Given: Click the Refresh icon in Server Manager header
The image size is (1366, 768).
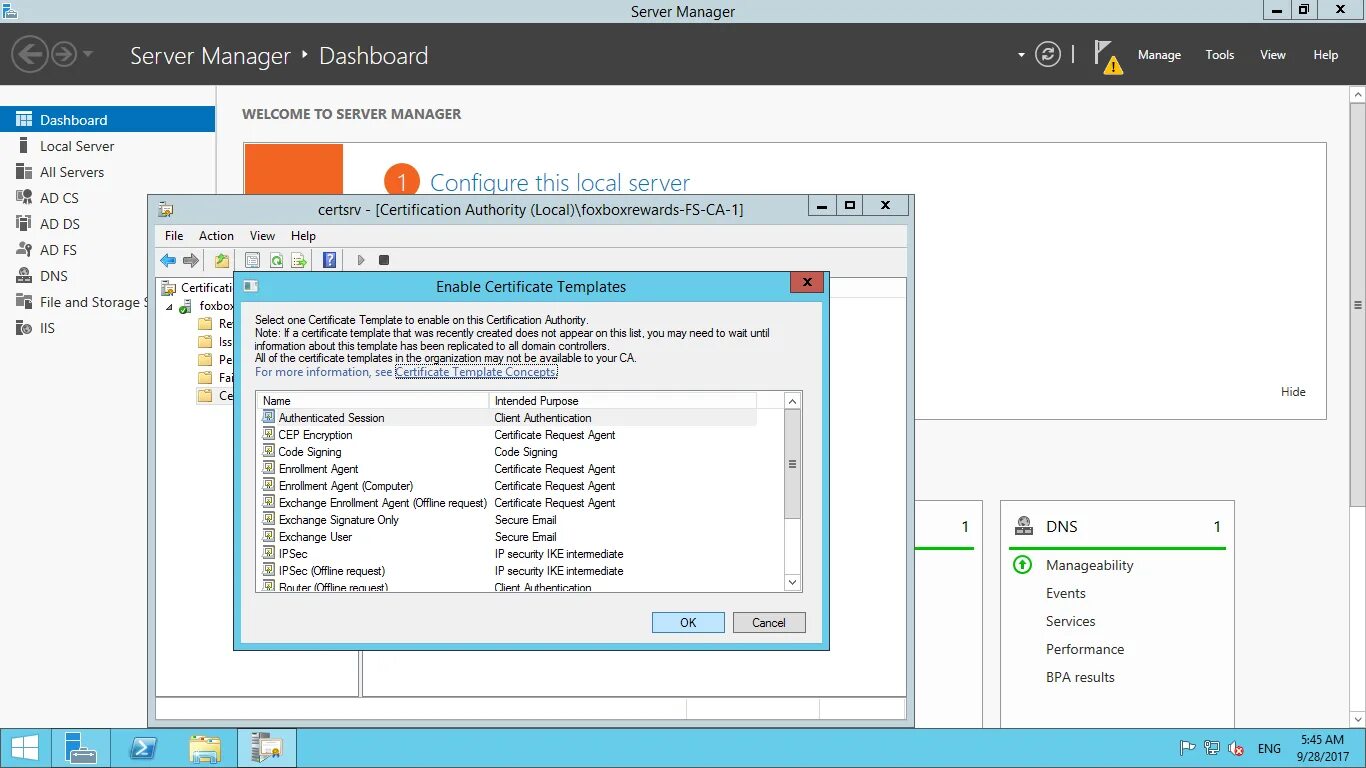Looking at the screenshot, I should [1048, 55].
